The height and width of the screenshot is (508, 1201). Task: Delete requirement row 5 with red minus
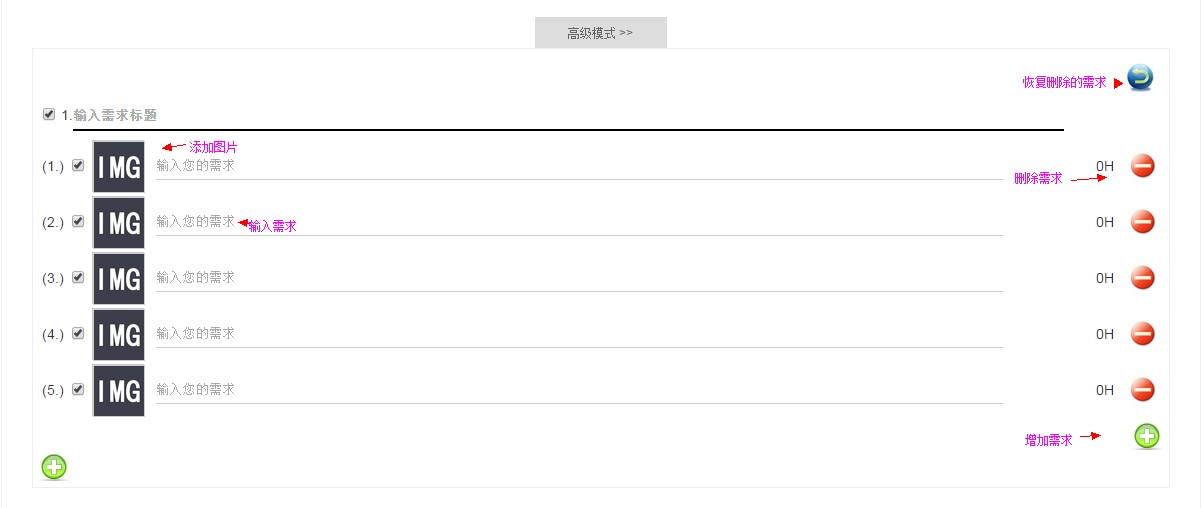[1142, 390]
